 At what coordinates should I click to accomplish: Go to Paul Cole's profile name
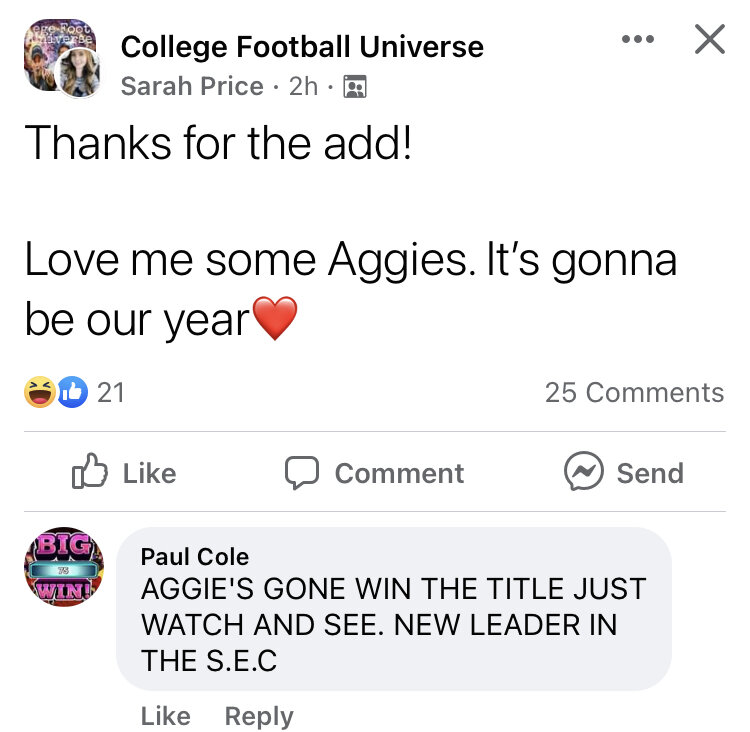coord(195,556)
